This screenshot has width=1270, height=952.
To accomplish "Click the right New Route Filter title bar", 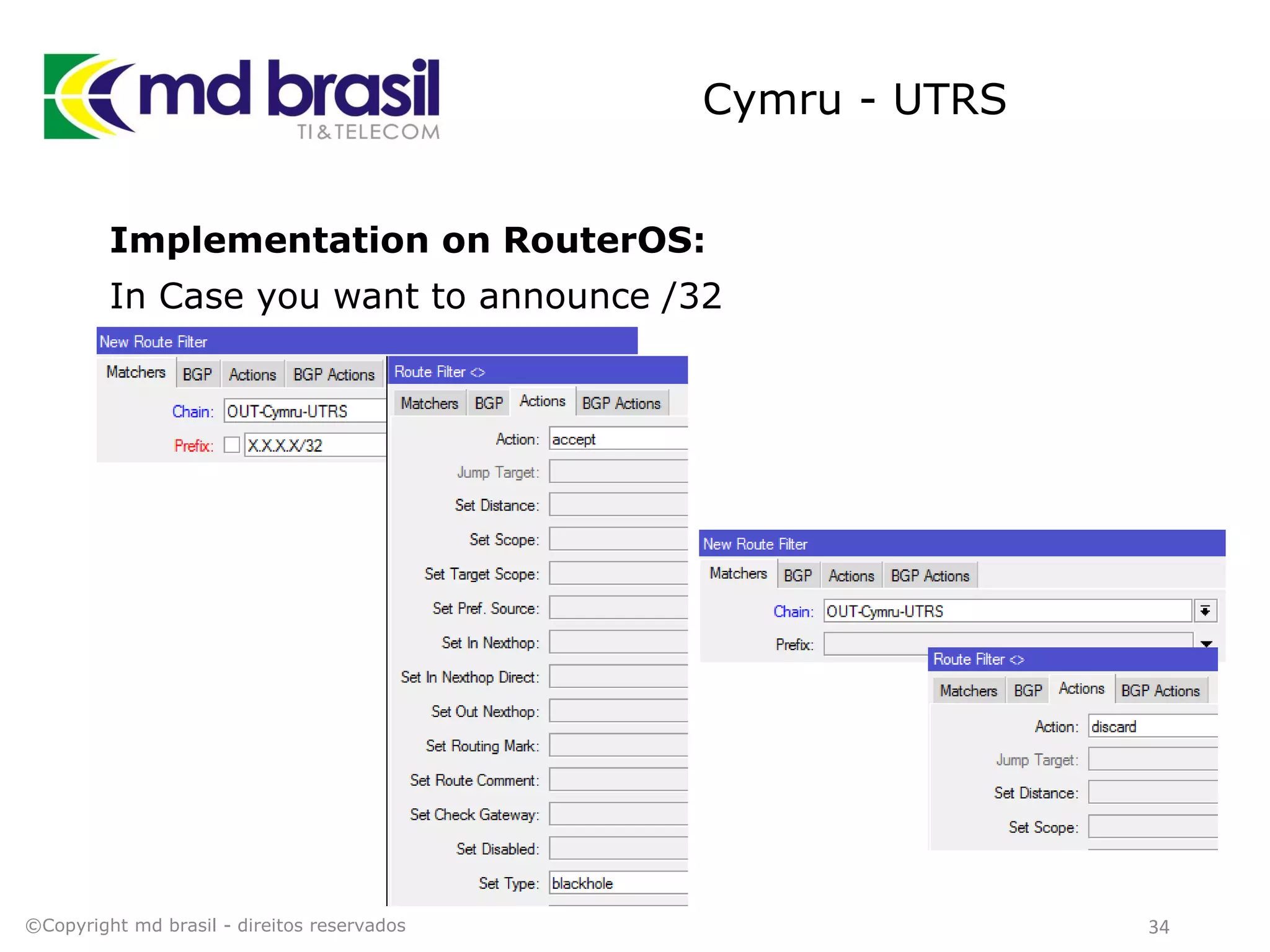I will 962,544.
